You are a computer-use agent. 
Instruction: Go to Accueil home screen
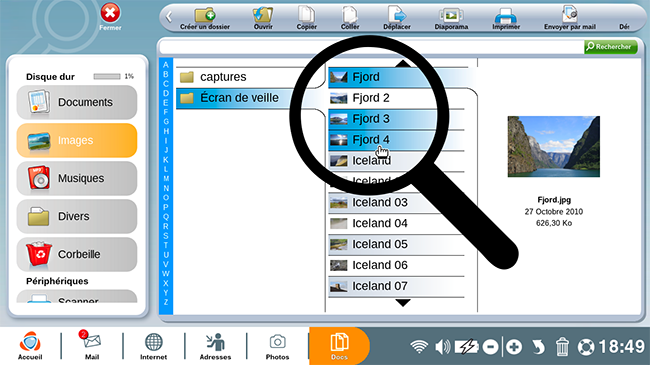tap(30, 346)
